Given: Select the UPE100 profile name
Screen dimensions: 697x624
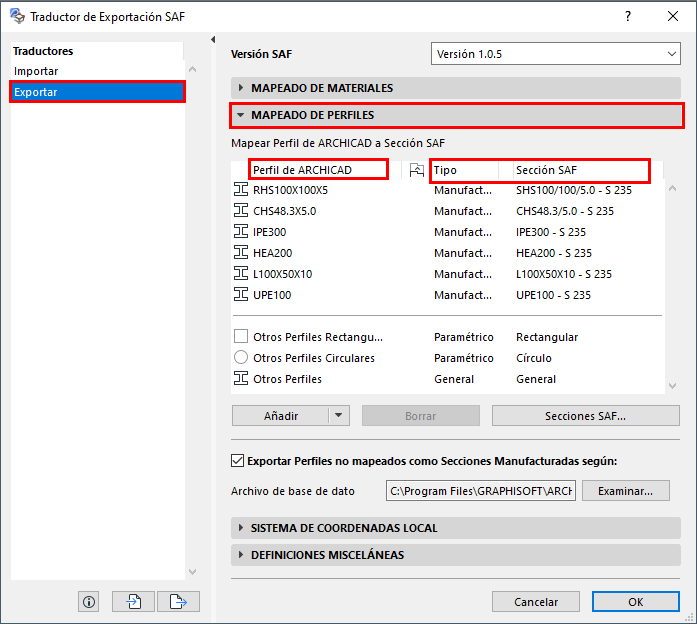Looking at the screenshot, I should coord(272,295).
